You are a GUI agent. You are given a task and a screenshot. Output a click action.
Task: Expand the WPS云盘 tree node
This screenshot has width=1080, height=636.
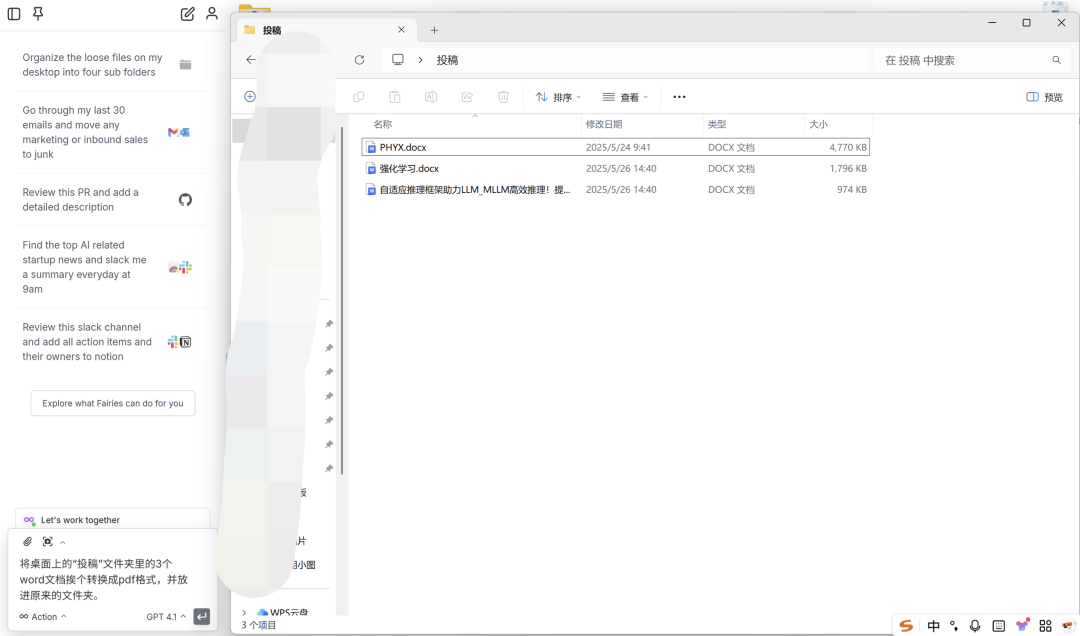tap(244, 613)
